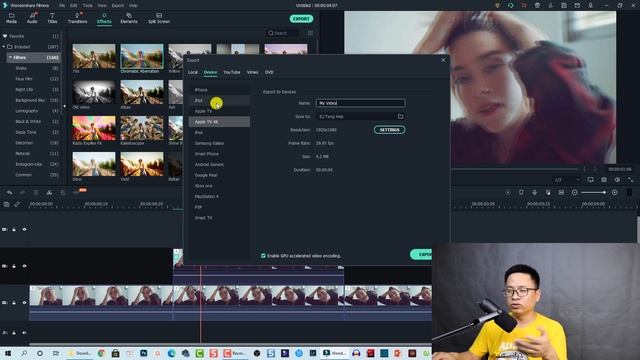
Task: Click the timeline zoom in plus icon
Action: pos(614,192)
